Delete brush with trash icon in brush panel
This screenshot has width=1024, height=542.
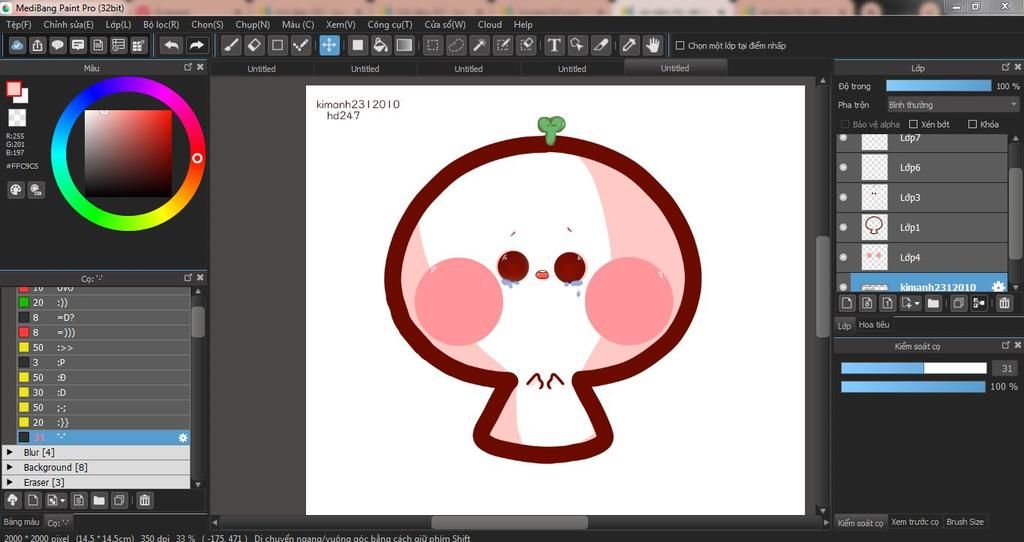point(144,501)
